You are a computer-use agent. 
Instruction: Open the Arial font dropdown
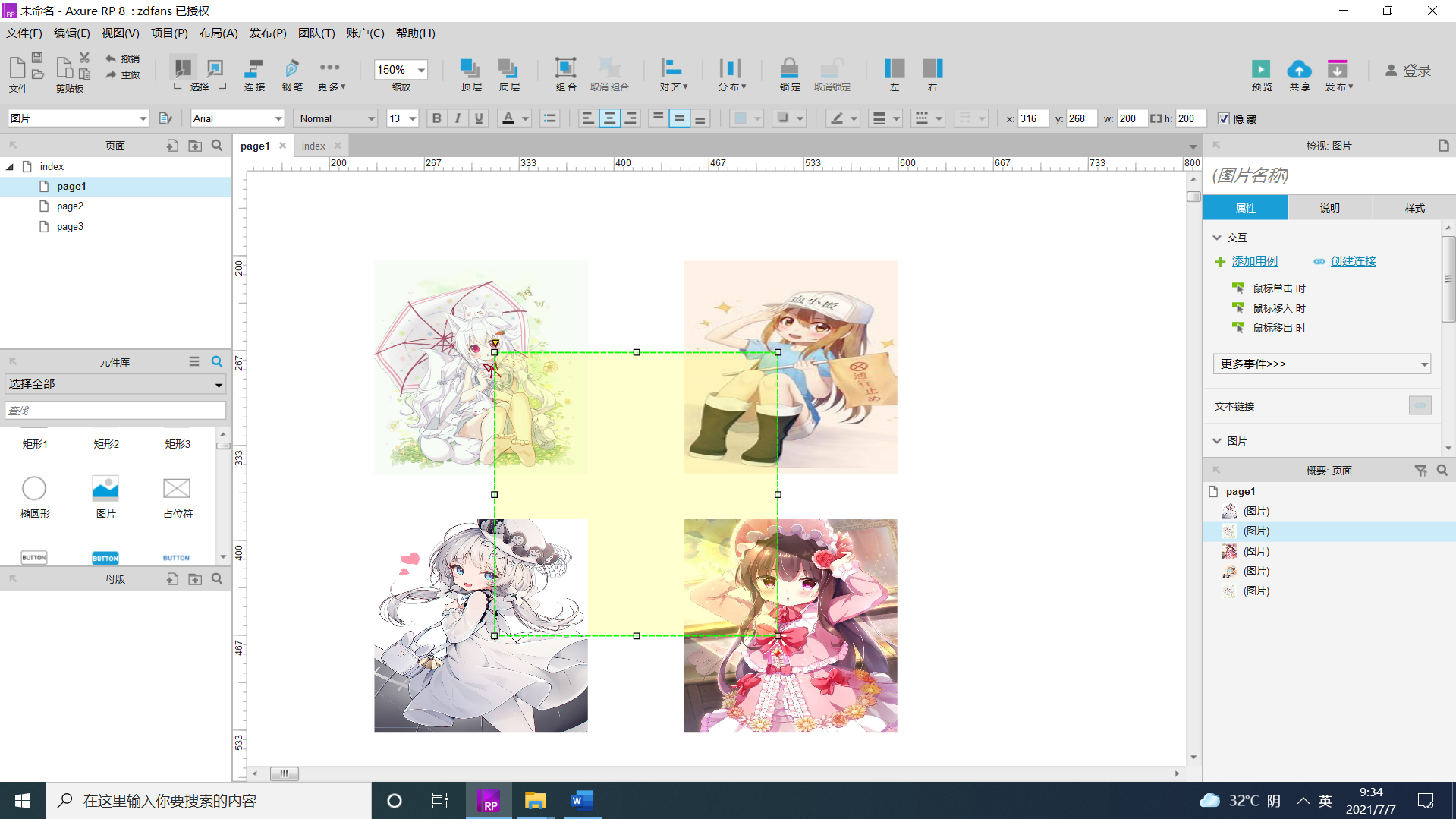[278, 118]
